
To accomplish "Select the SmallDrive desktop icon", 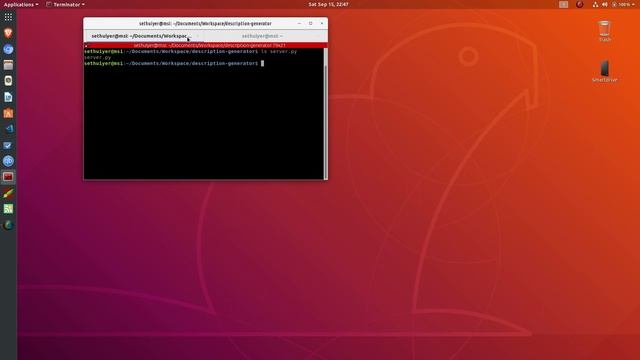I will click(604, 71).
